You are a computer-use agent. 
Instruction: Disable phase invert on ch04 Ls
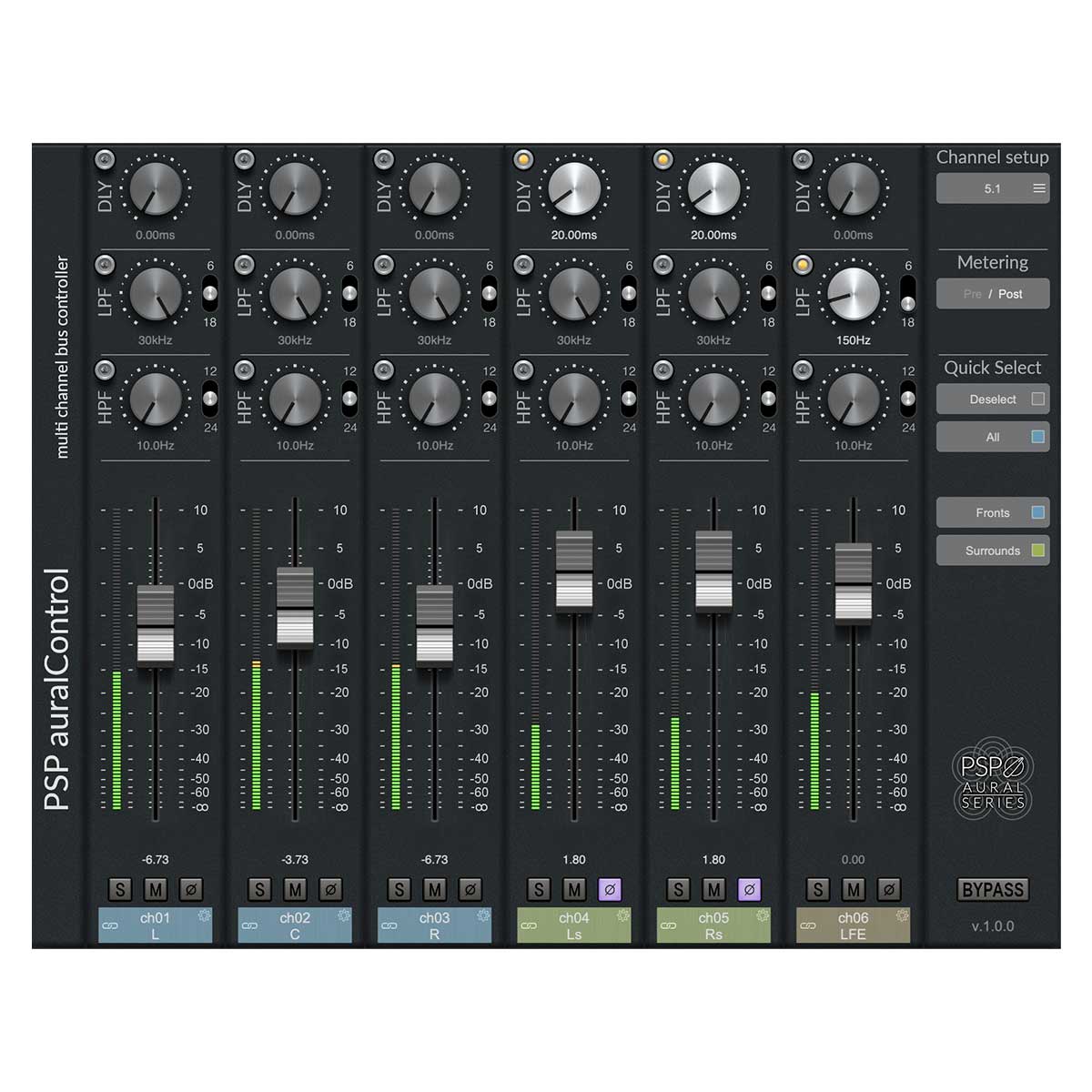point(610,889)
